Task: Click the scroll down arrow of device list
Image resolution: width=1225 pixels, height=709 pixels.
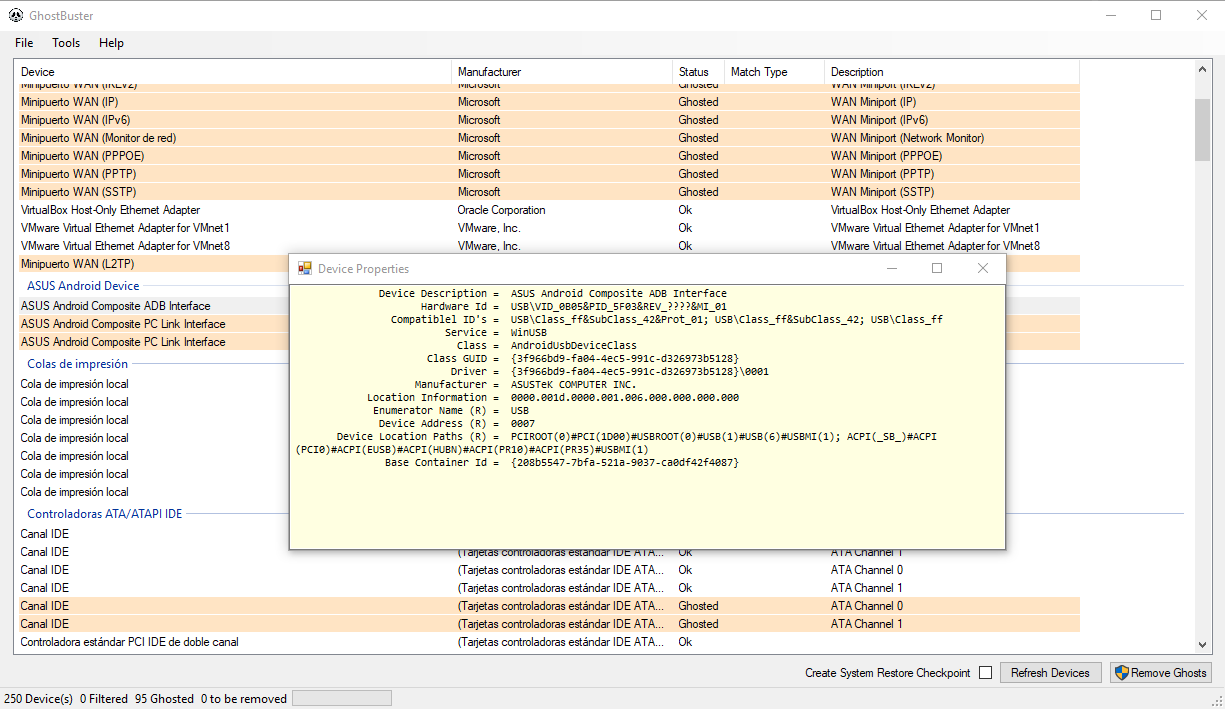Action: click(x=1202, y=646)
